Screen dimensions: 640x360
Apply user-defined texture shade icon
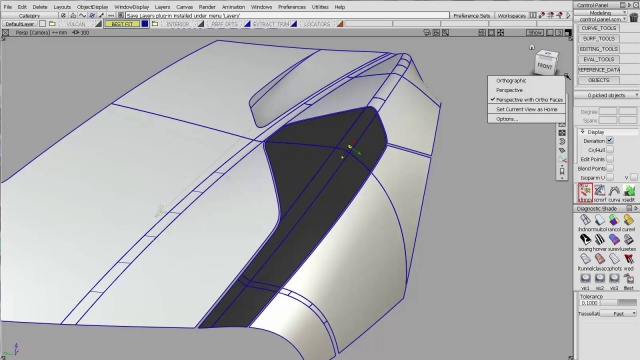(x=629, y=240)
